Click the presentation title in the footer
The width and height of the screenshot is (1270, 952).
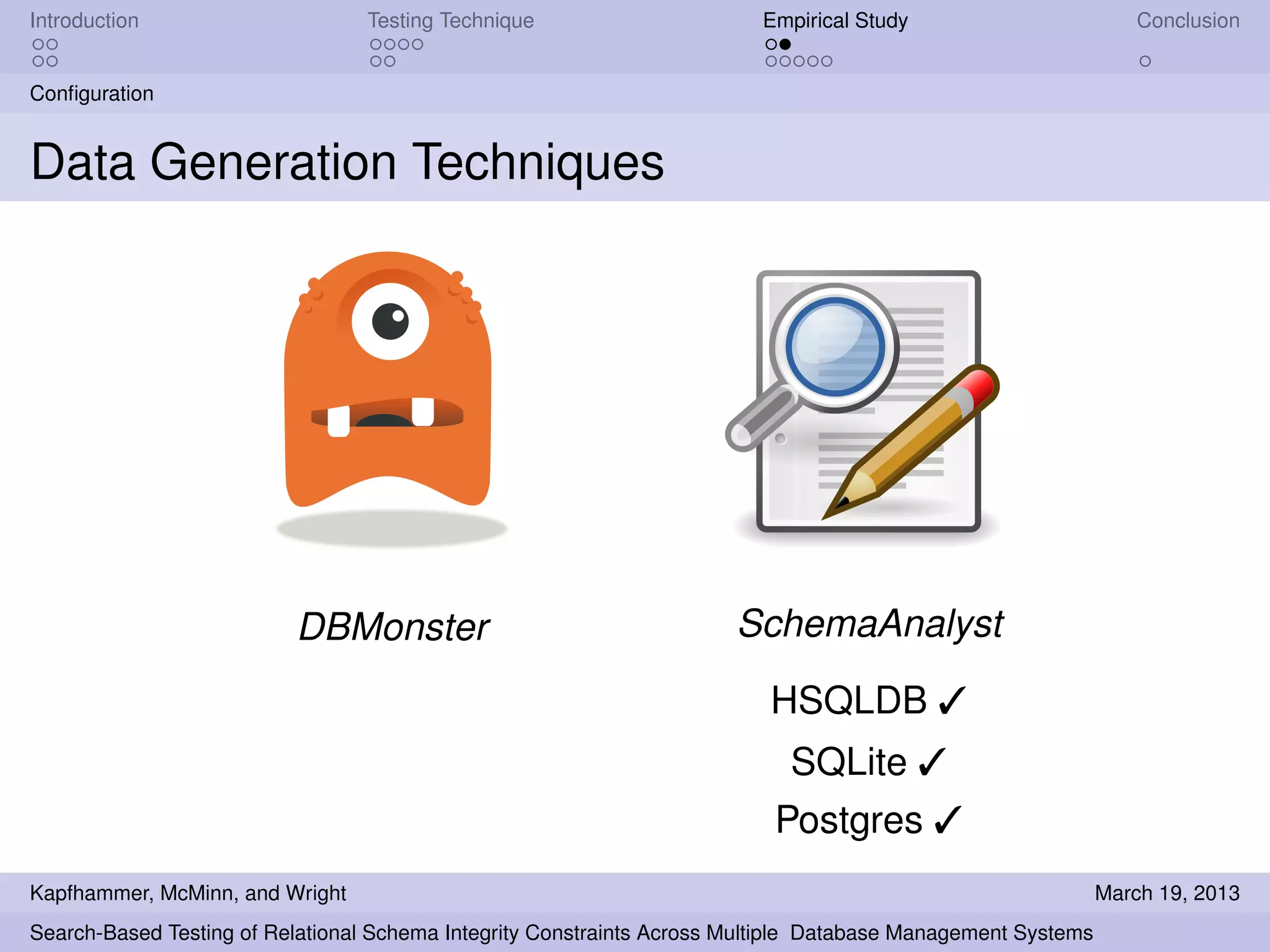[561, 933]
